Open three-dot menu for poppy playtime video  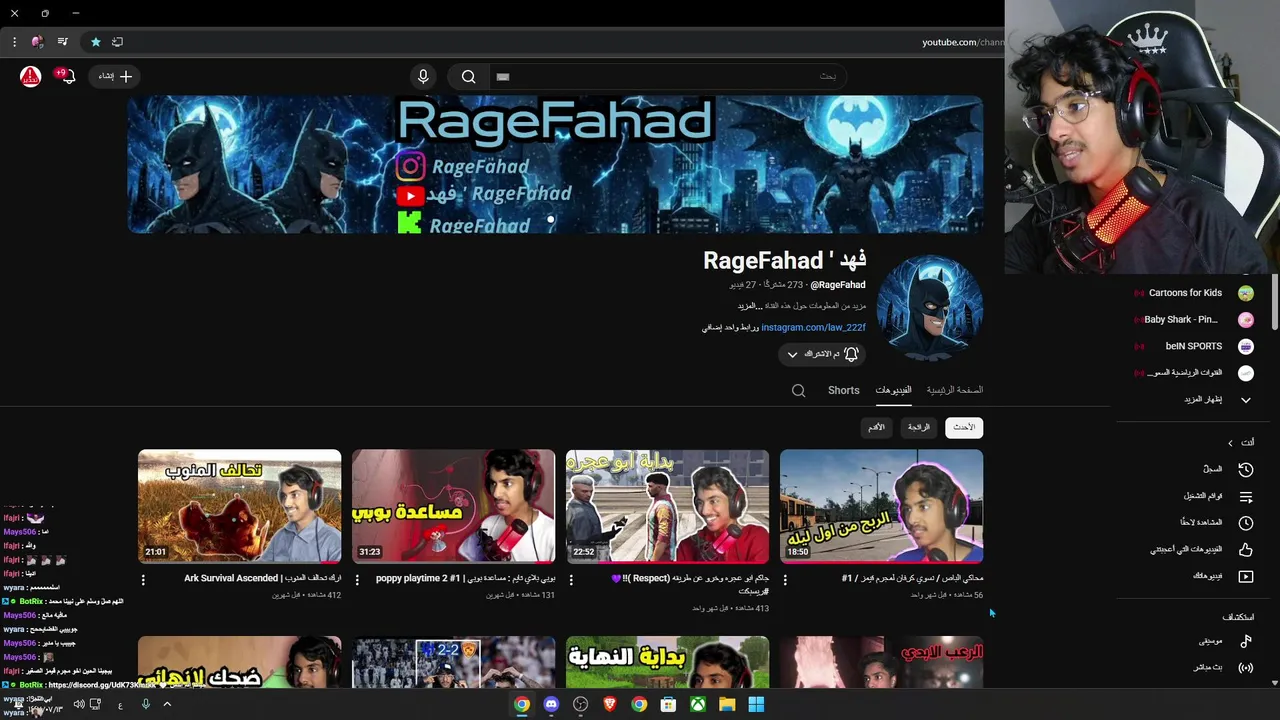tap(357, 579)
